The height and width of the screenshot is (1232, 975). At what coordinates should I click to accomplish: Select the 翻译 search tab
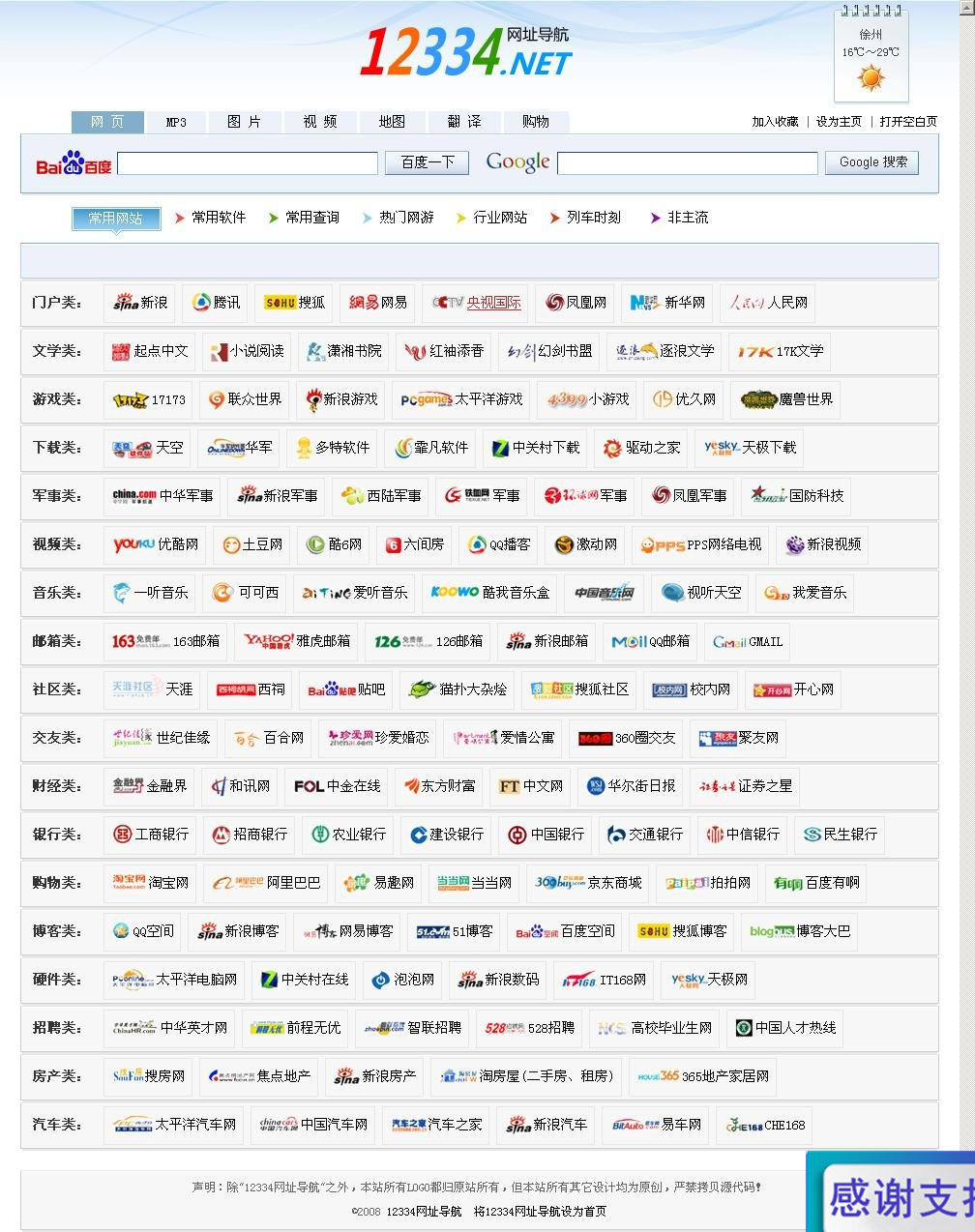pos(464,122)
